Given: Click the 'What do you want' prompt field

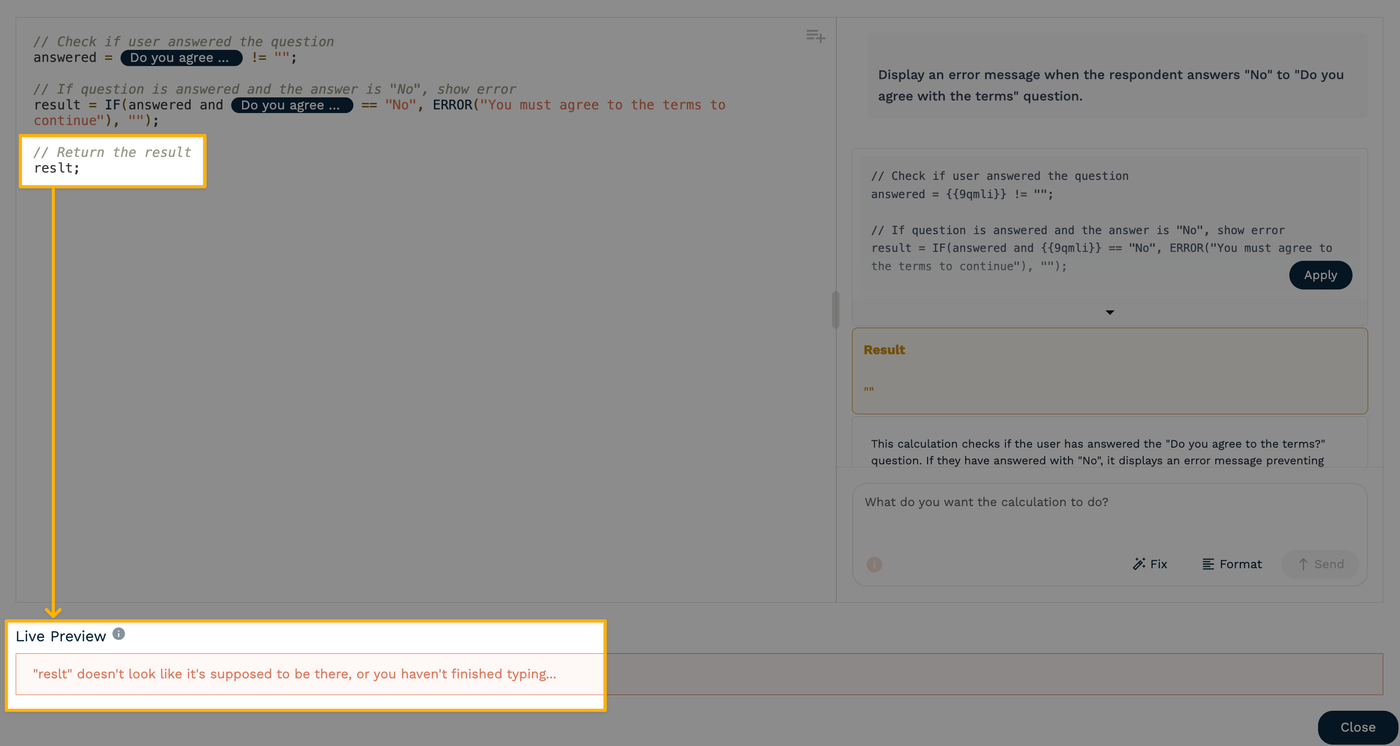Looking at the screenshot, I should click(x=1108, y=503).
